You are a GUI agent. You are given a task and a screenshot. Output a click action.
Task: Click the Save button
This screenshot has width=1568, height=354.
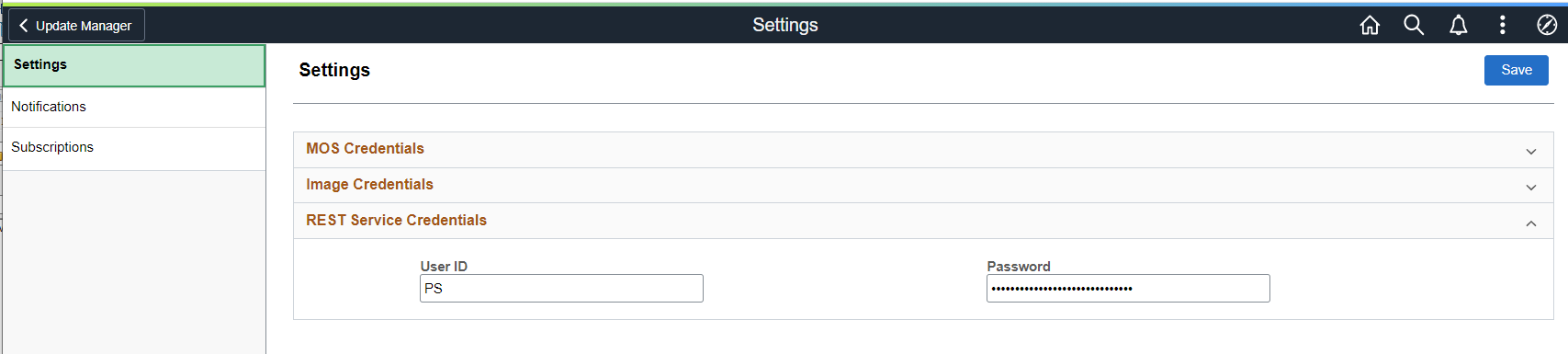click(x=1516, y=70)
